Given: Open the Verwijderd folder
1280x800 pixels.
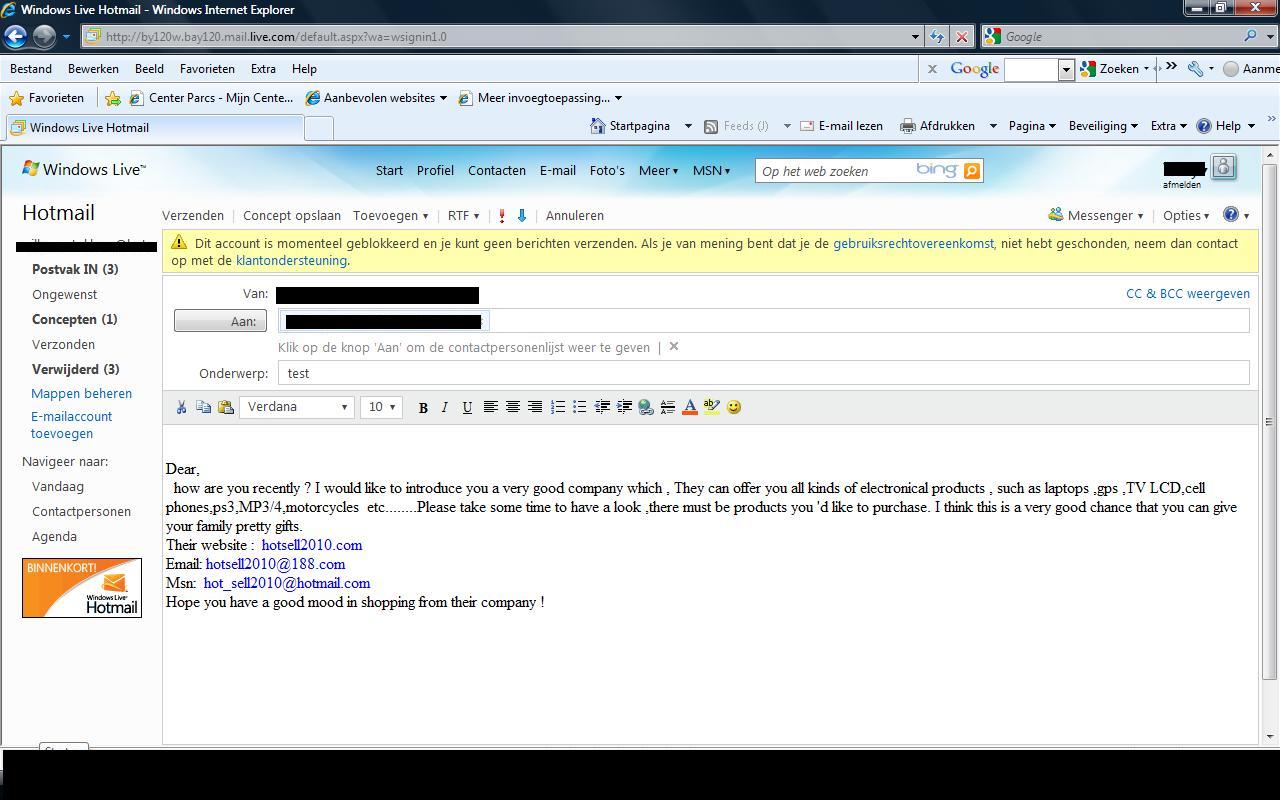Looking at the screenshot, I should point(76,369).
